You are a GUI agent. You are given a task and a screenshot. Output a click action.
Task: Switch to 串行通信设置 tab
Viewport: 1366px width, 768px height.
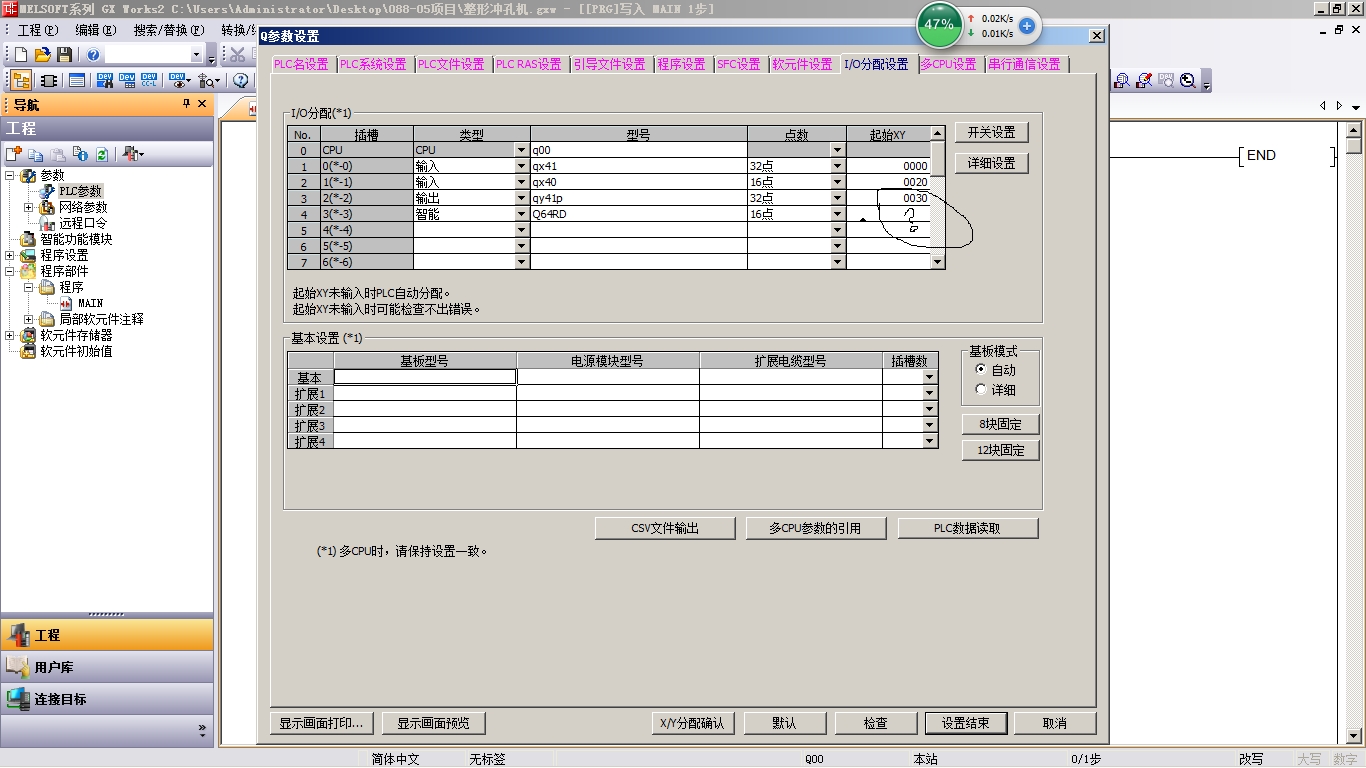coord(1024,64)
